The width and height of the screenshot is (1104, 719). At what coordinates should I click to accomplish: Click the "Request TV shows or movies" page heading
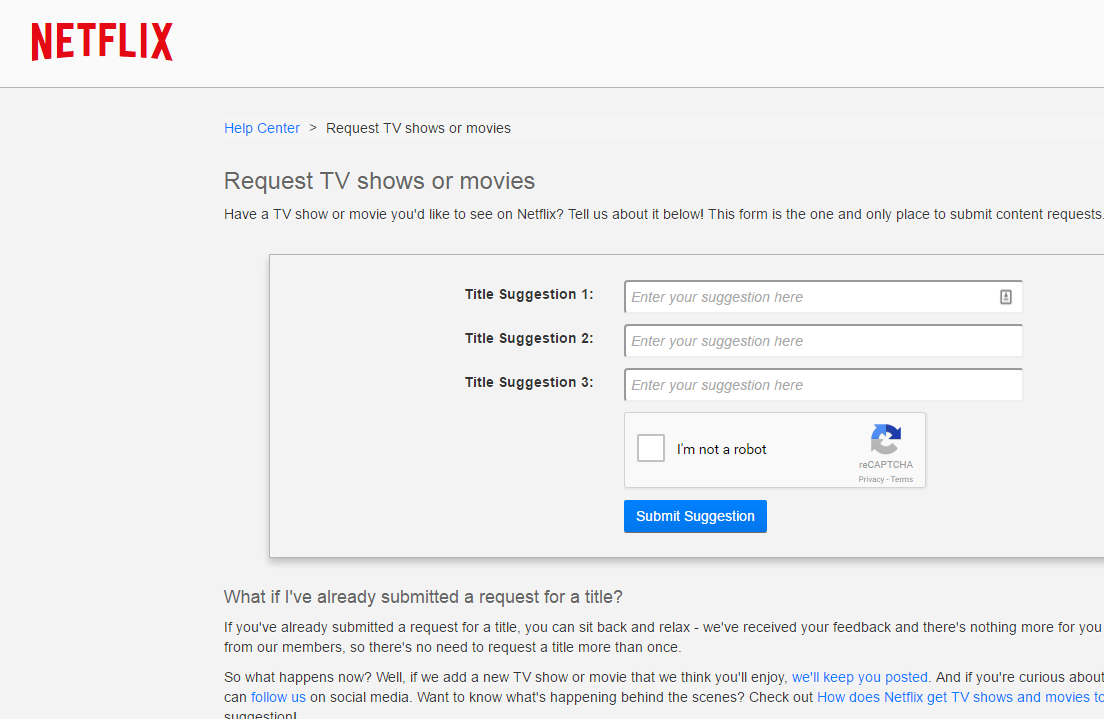click(x=380, y=181)
